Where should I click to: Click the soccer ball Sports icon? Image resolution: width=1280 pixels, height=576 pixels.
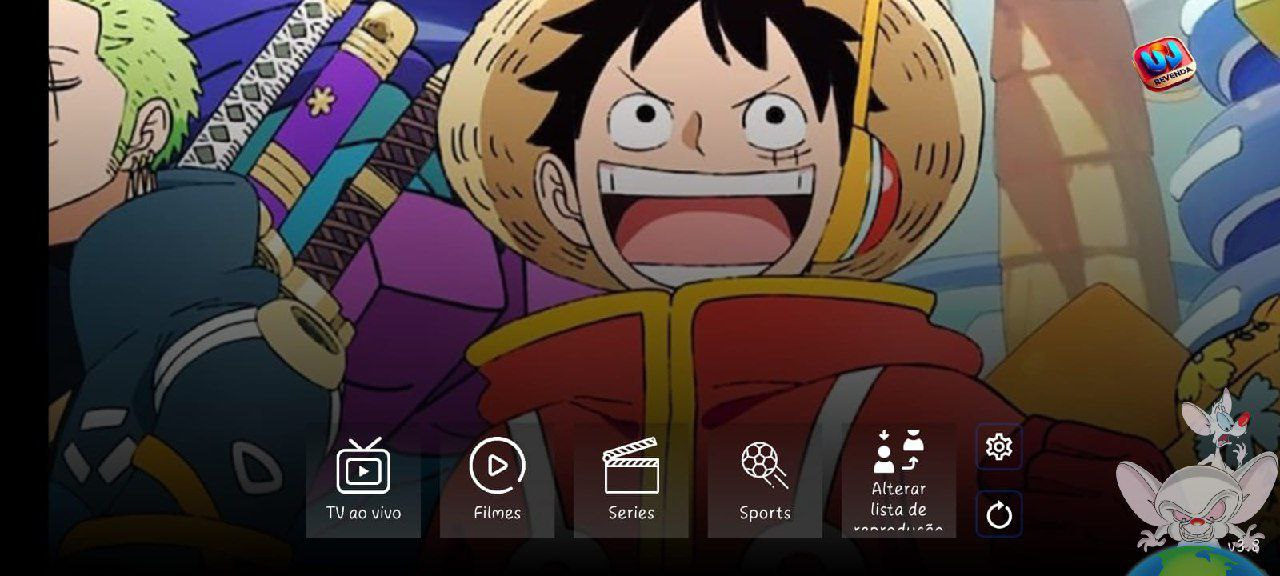click(x=764, y=465)
